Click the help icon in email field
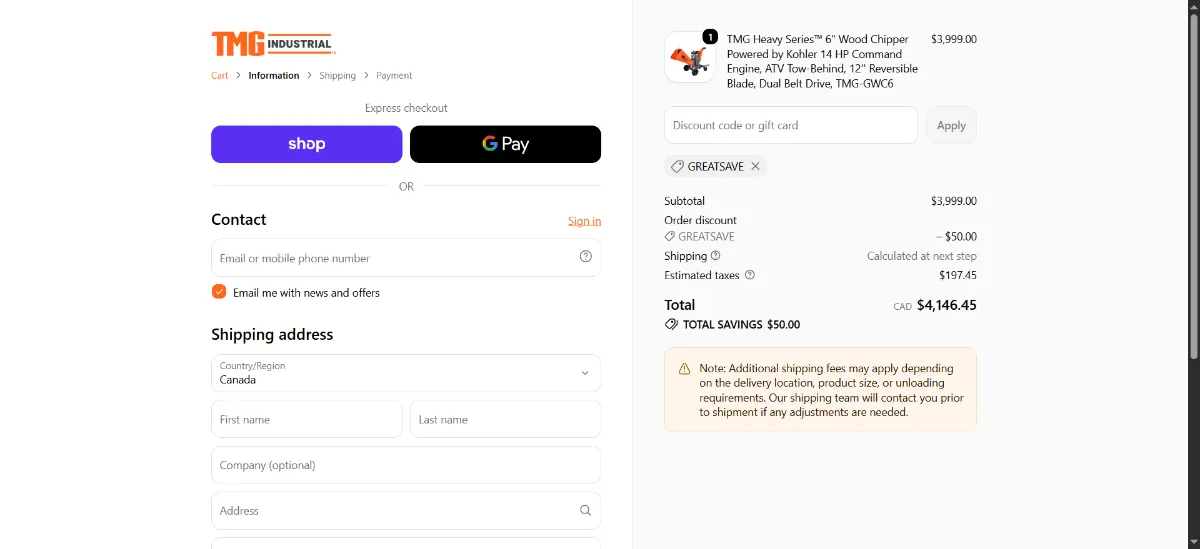This screenshot has height=549, width=1200. pyautogui.click(x=586, y=257)
